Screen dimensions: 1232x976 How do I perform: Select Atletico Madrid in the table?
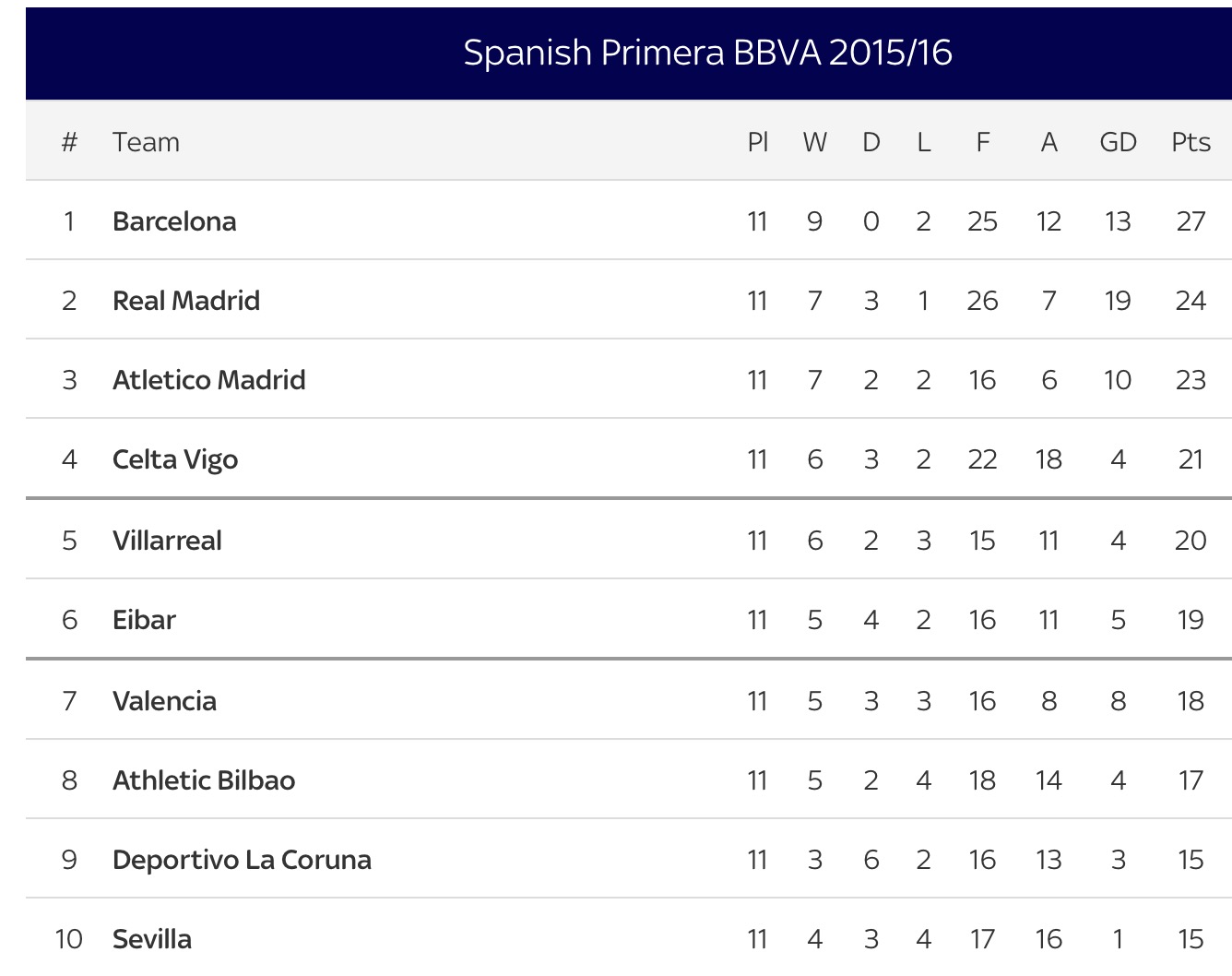click(209, 380)
